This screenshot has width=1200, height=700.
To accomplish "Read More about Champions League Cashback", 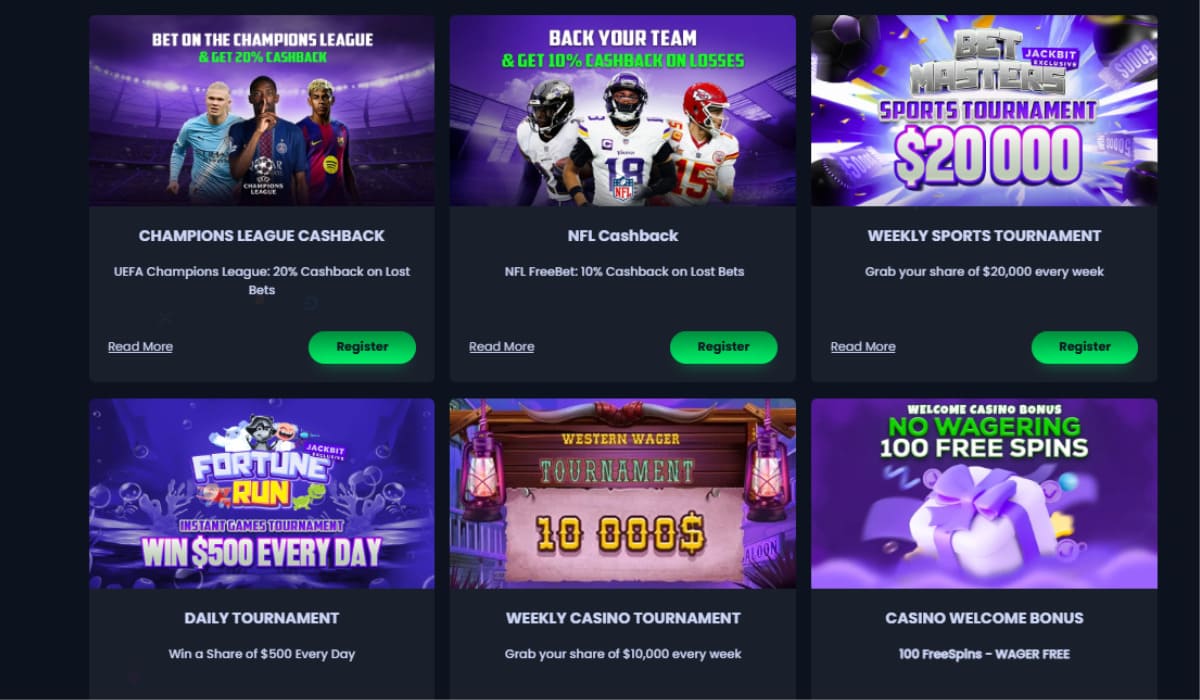I will tap(140, 347).
